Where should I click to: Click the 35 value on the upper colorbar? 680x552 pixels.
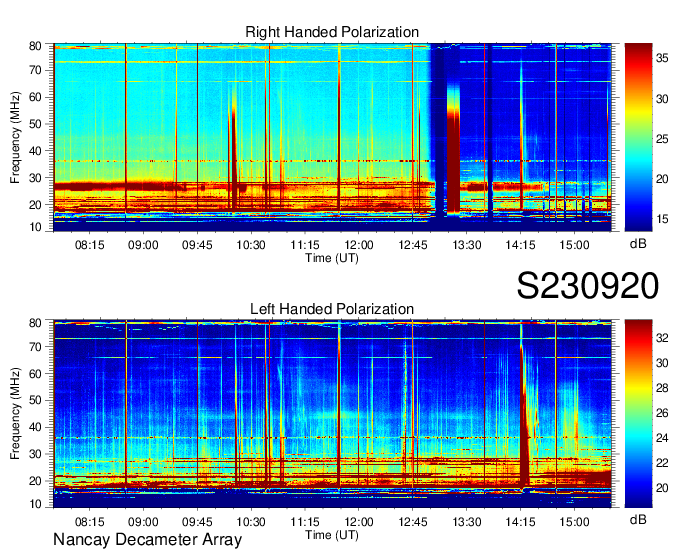pos(662,59)
